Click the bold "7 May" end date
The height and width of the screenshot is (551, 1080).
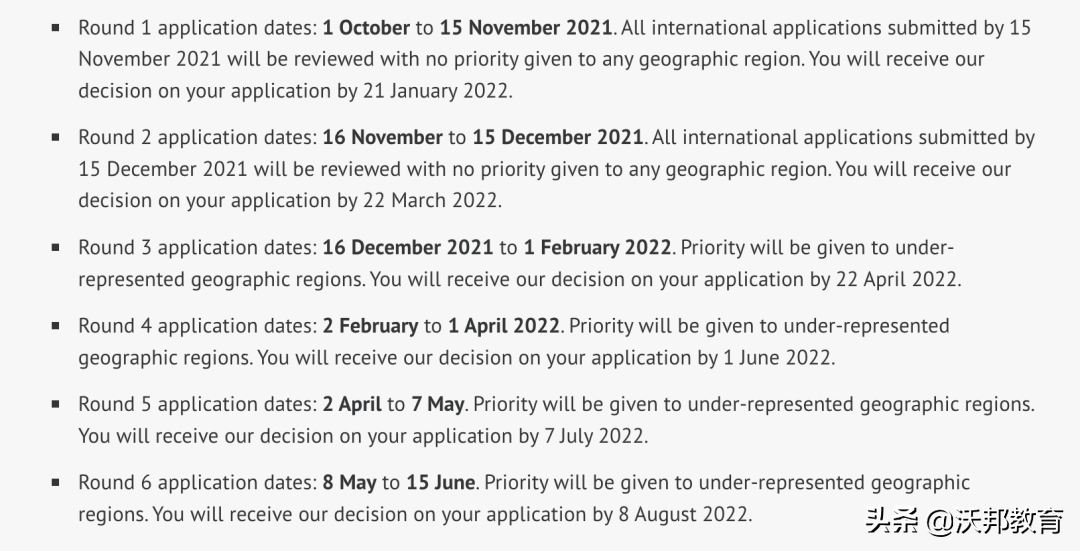coord(438,404)
